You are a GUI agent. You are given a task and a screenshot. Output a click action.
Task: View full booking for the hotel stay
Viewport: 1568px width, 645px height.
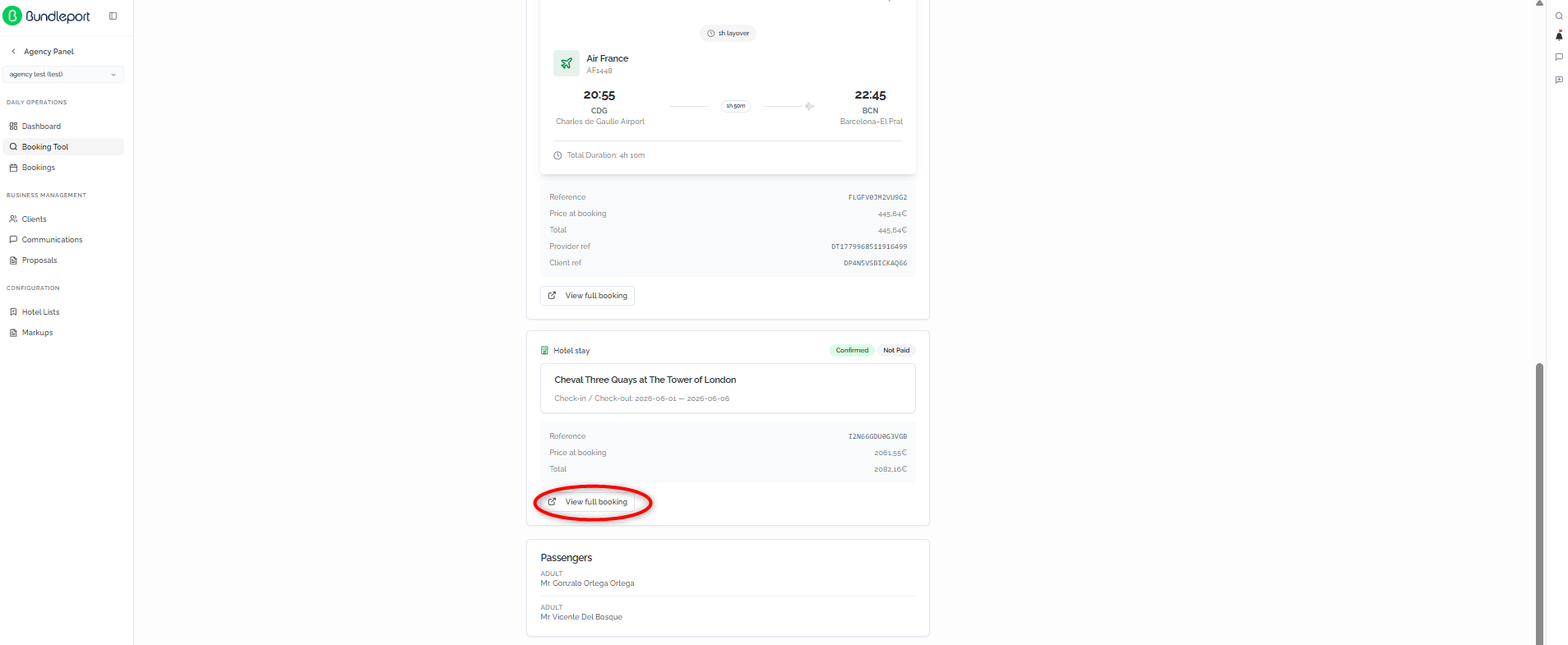587,502
